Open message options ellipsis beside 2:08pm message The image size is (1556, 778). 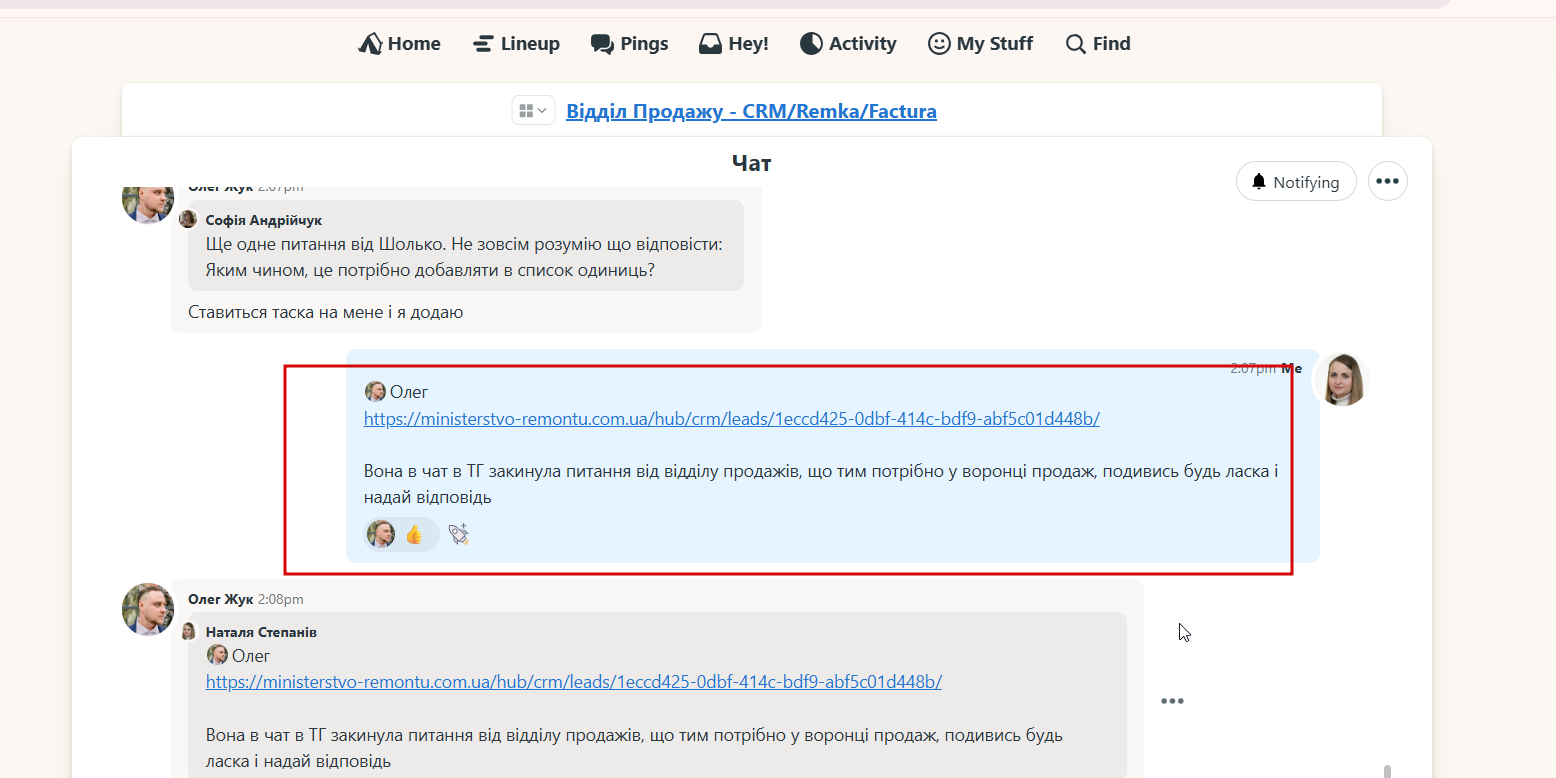coord(1172,701)
